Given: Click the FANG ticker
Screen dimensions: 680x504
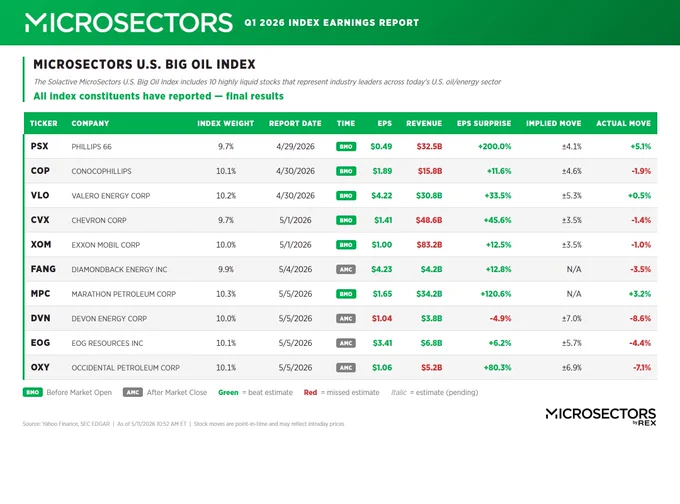Looking at the screenshot, I should pyautogui.click(x=43, y=269).
